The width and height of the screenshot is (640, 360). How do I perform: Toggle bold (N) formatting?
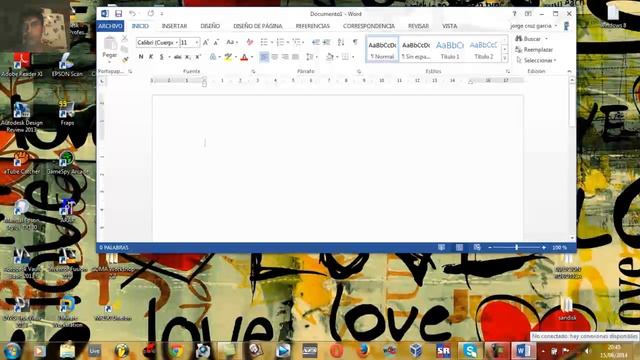coord(141,57)
